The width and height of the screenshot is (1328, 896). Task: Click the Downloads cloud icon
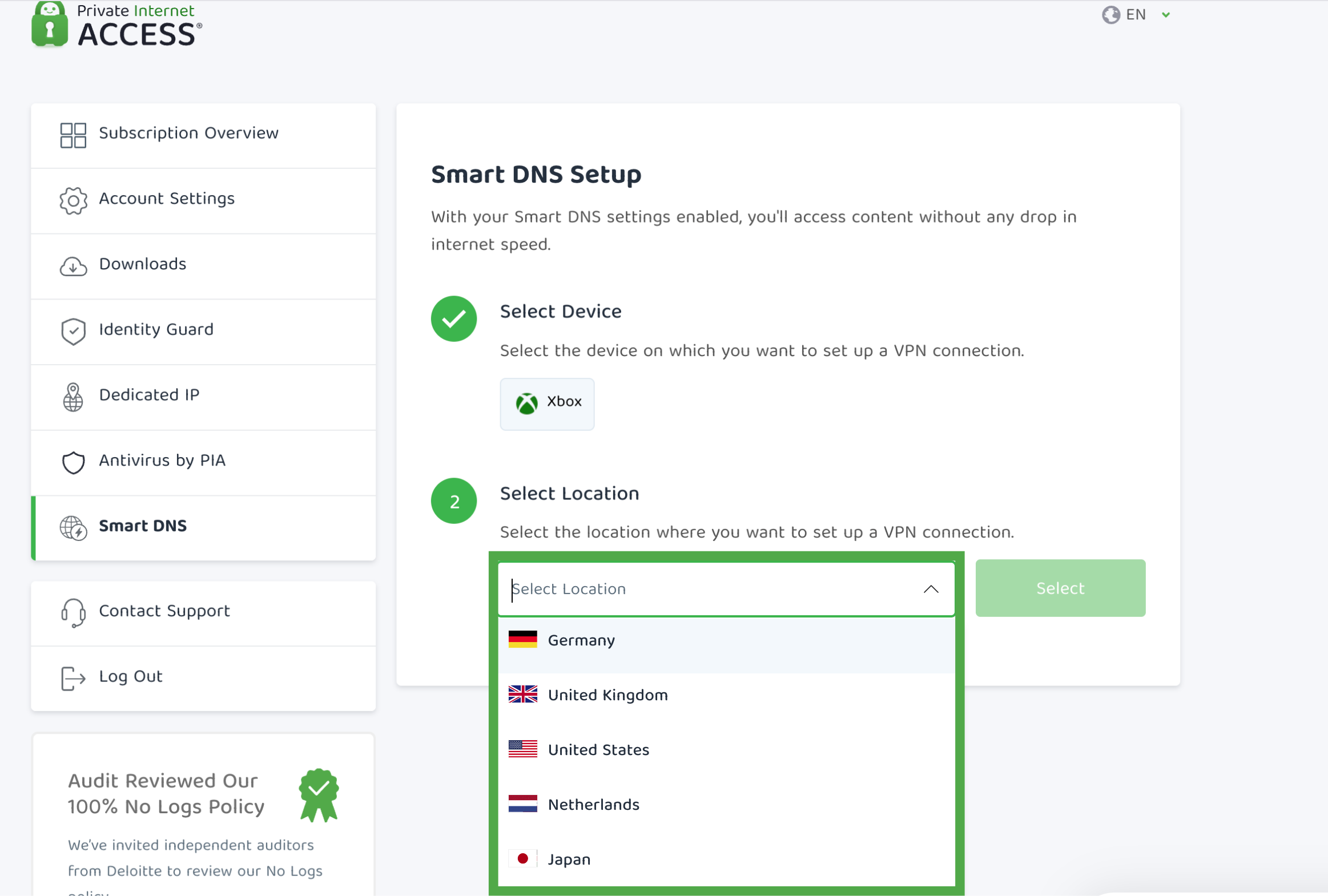point(73,267)
